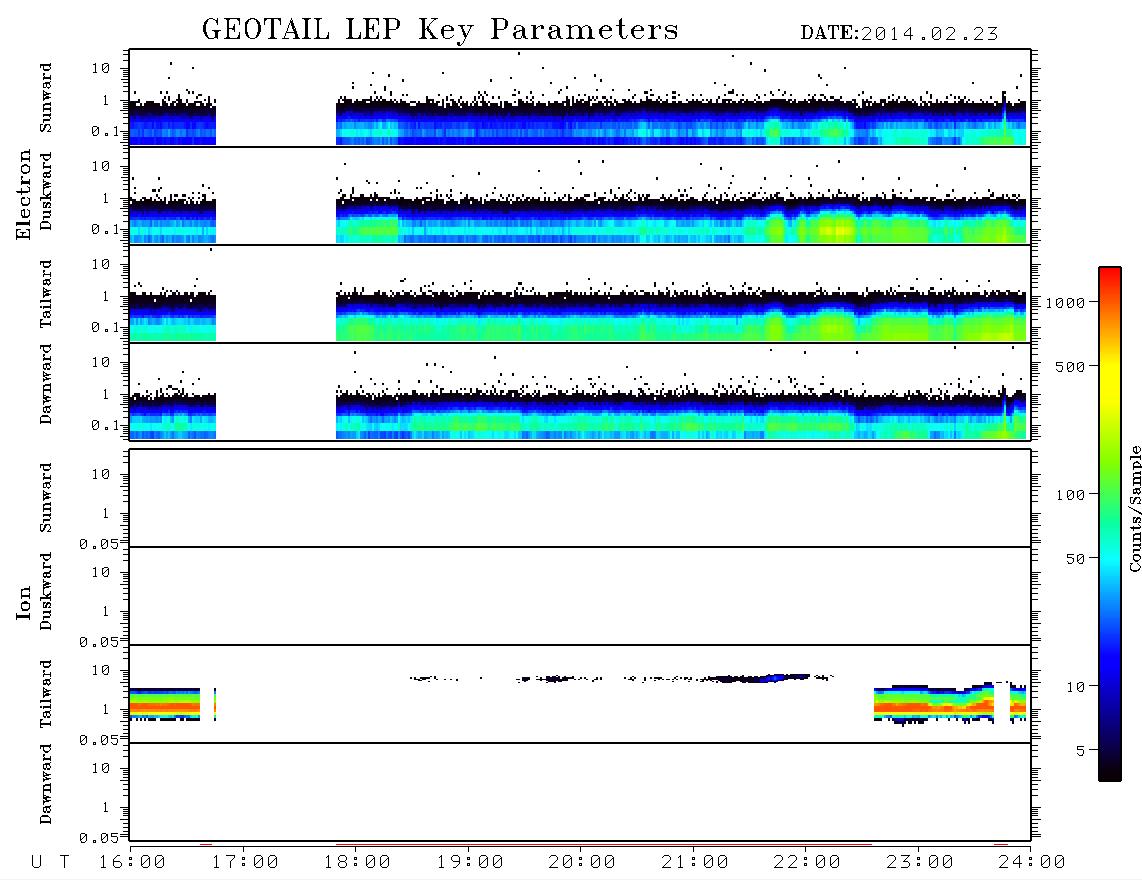Click the "18:00" time tick label

click(x=357, y=863)
